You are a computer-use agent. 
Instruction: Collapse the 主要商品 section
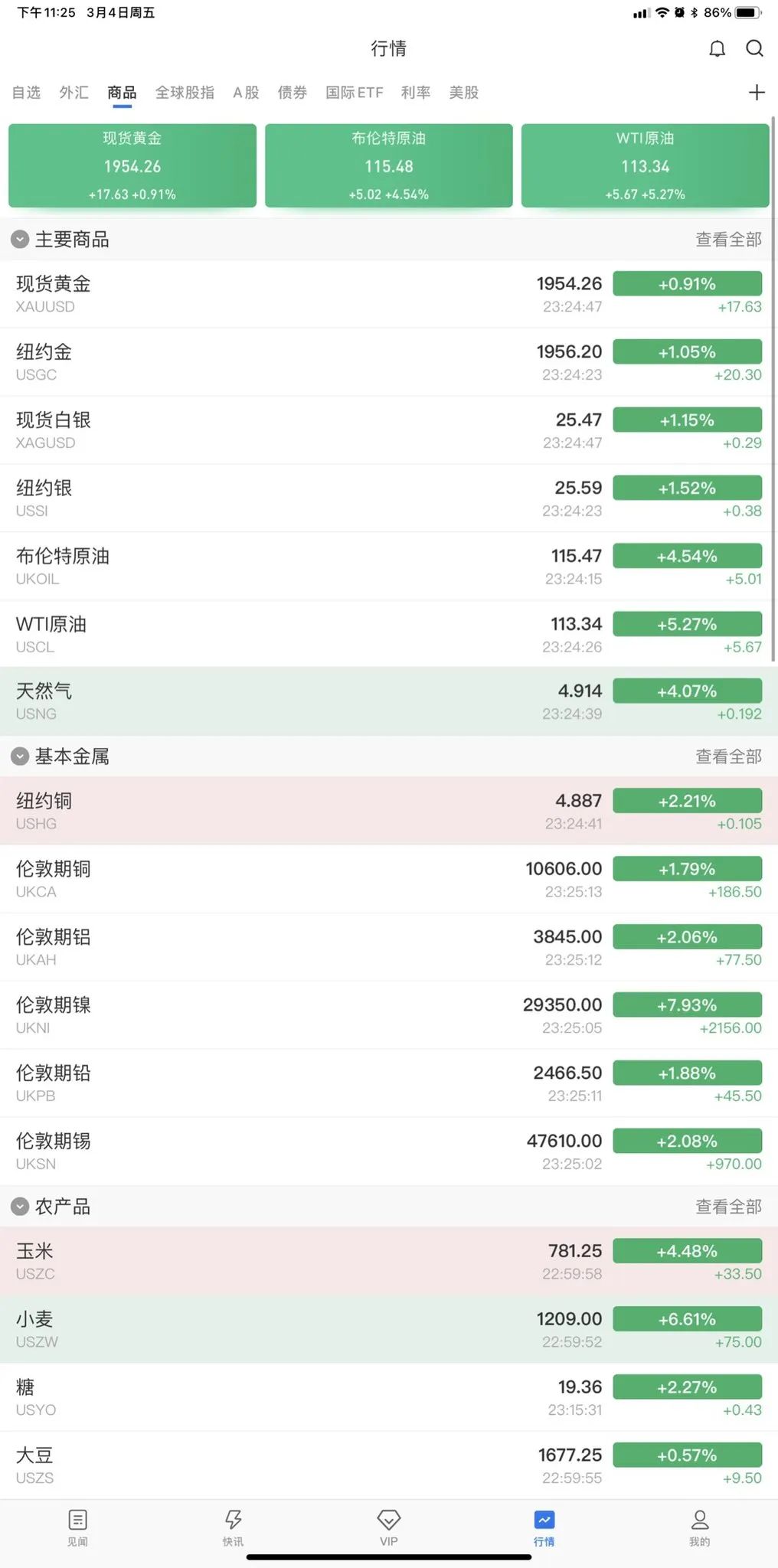tap(19, 240)
